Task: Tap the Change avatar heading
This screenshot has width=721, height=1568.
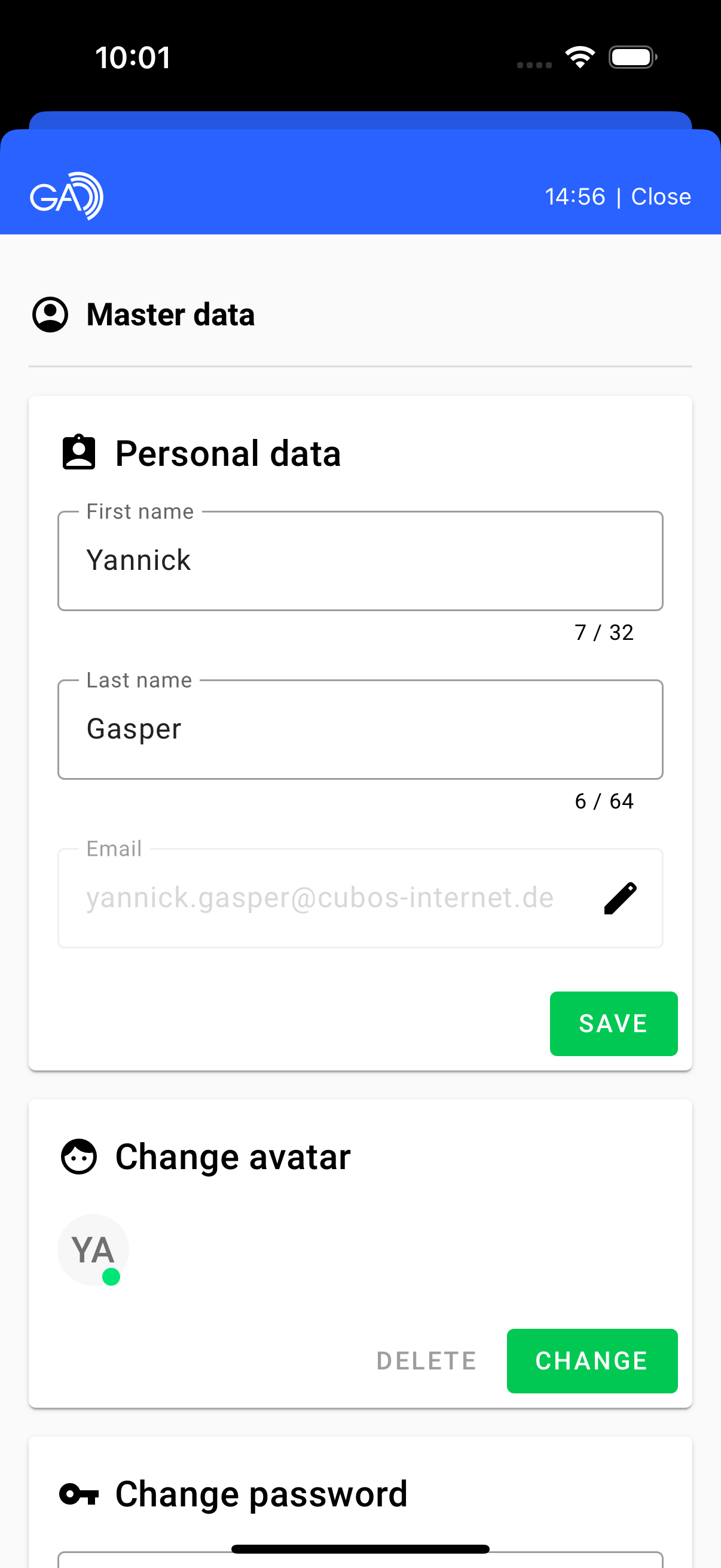Action: click(233, 1157)
